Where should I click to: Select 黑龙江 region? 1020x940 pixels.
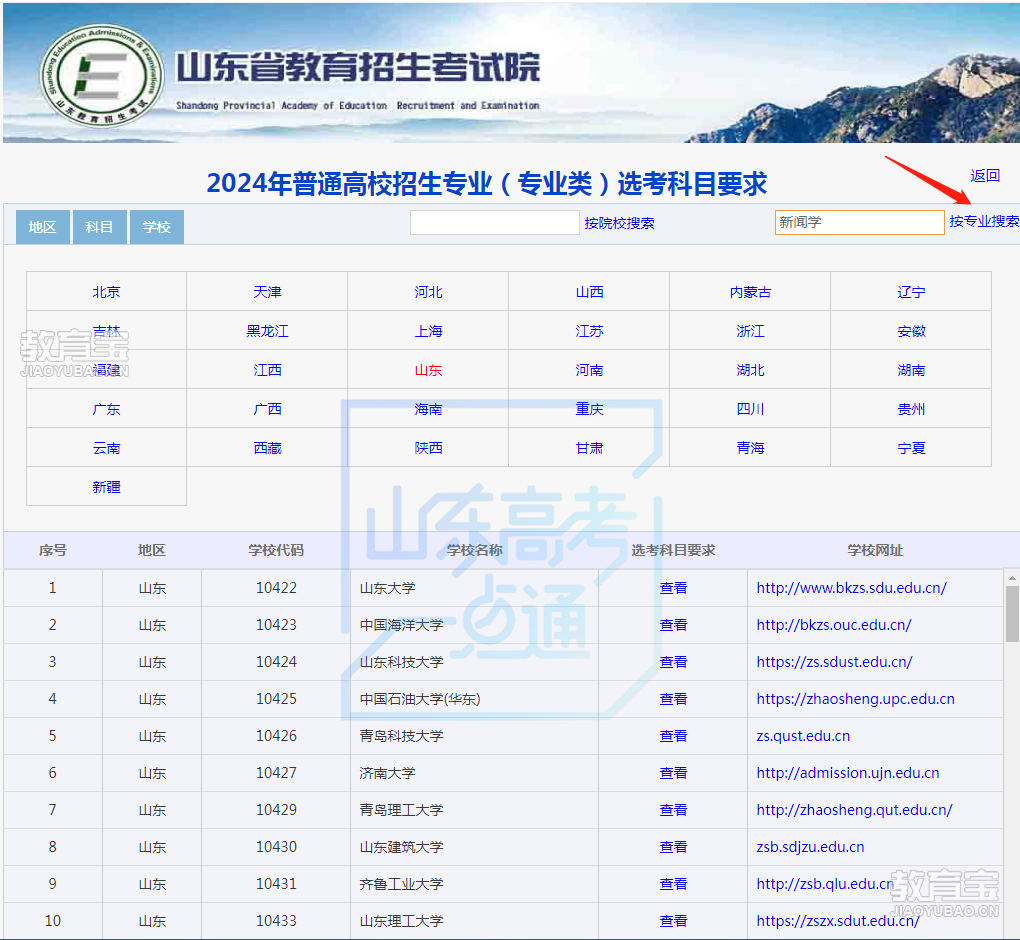(267, 331)
